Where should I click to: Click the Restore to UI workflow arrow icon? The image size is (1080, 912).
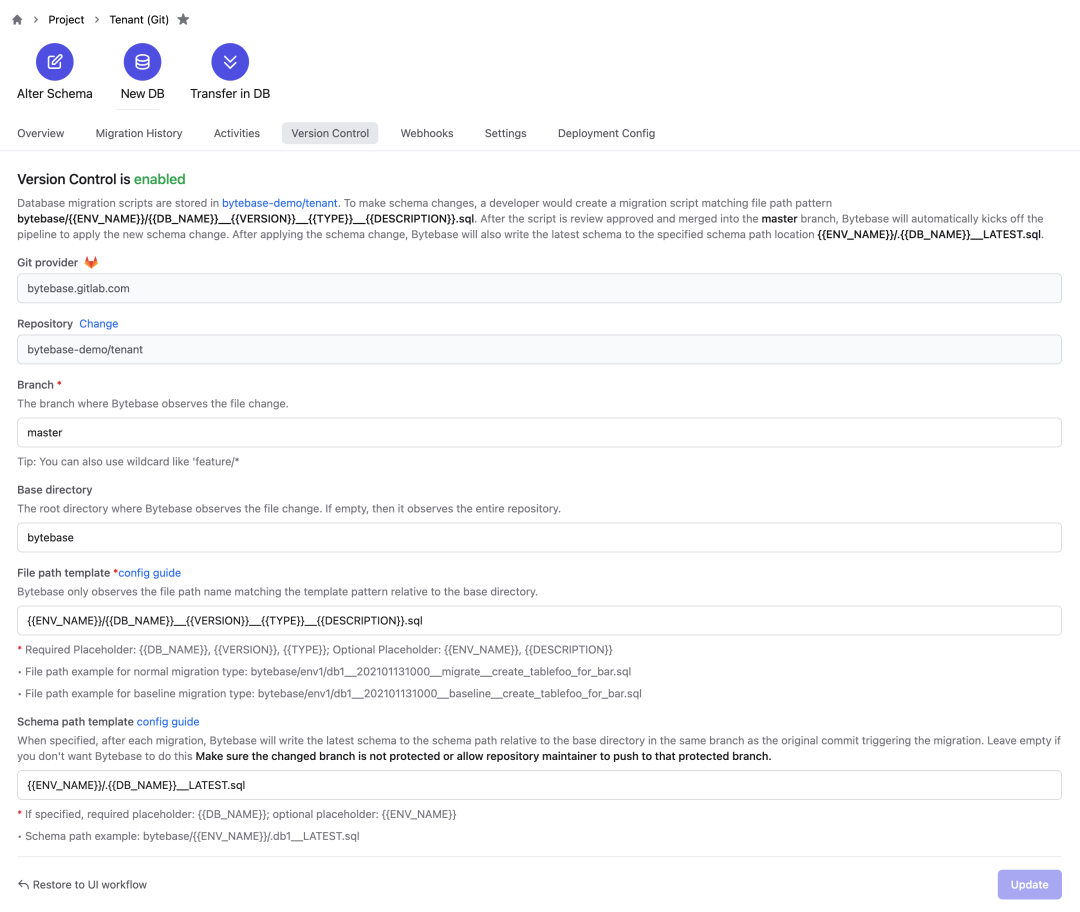click(23, 884)
